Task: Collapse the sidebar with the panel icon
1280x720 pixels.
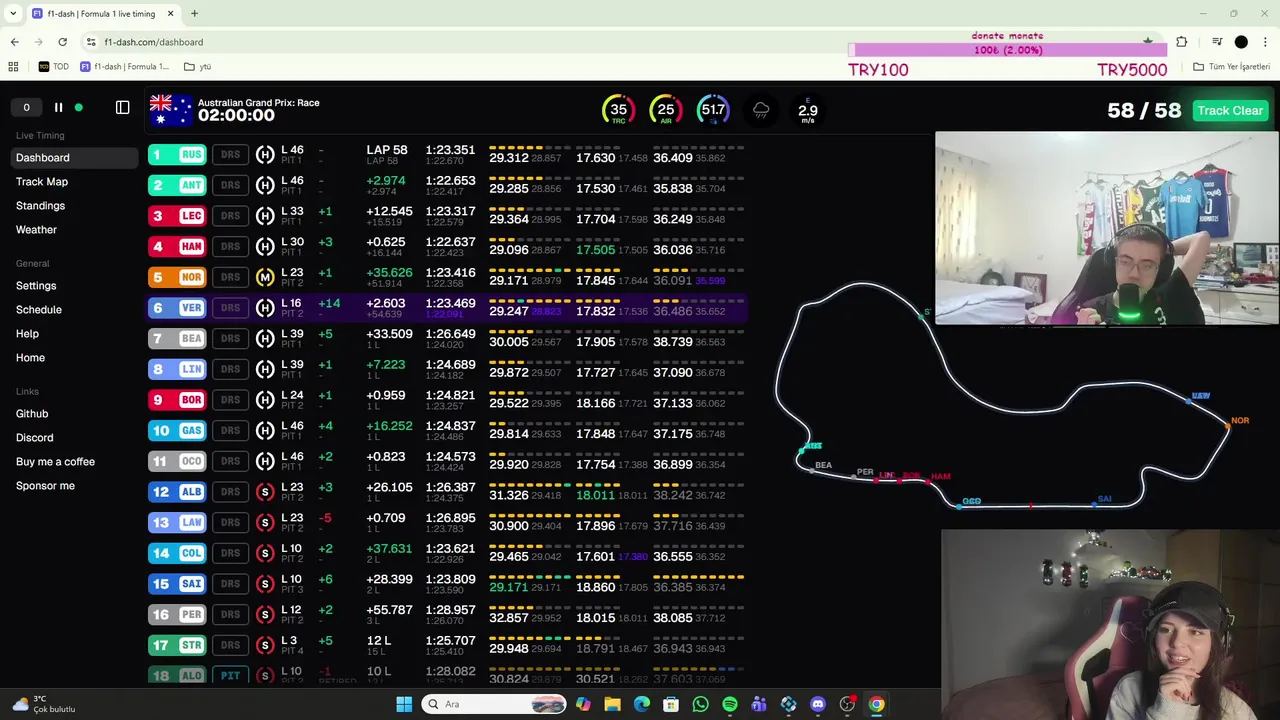Action: point(123,107)
